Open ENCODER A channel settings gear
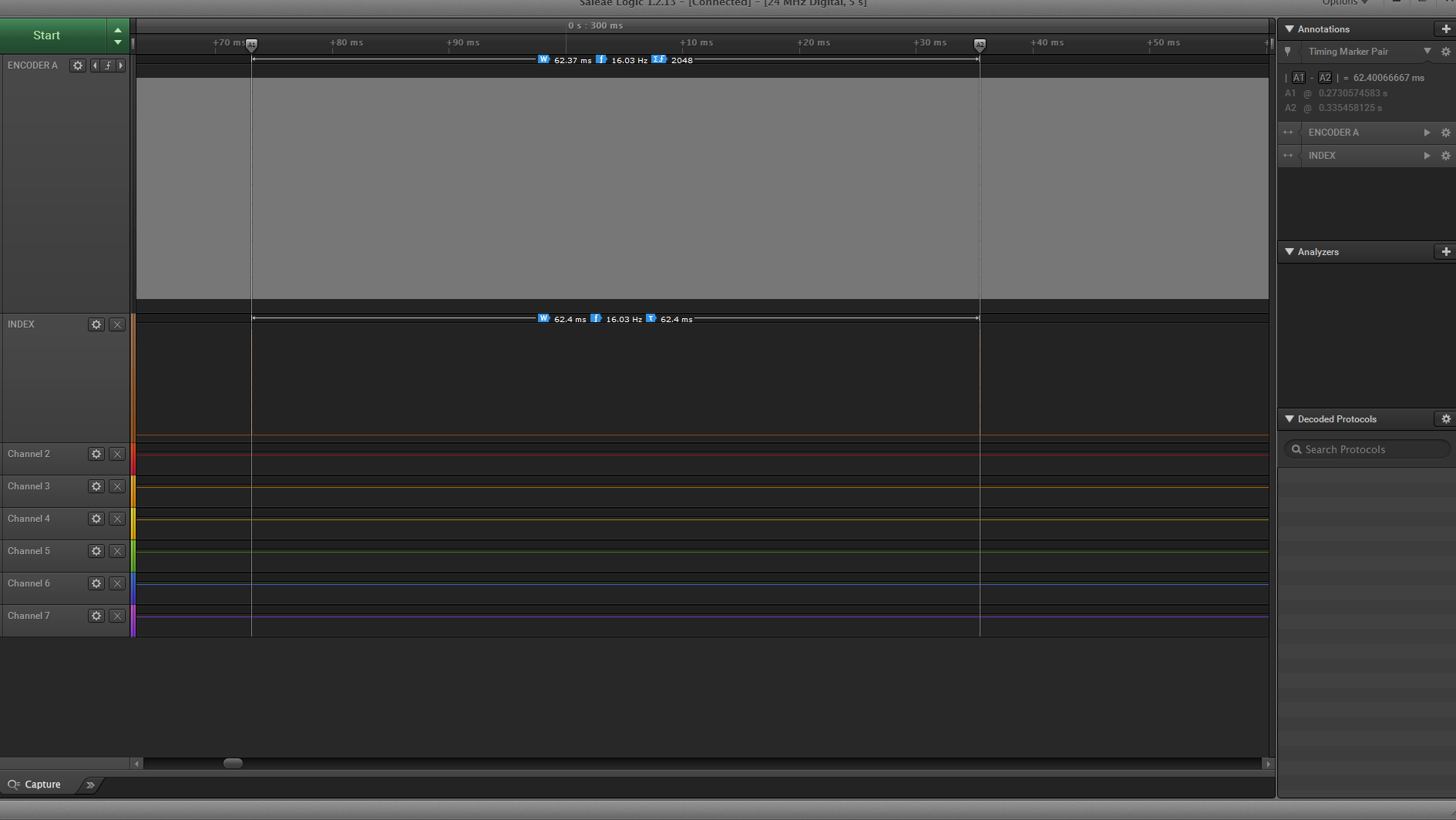This screenshot has height=820, width=1456. click(x=77, y=66)
